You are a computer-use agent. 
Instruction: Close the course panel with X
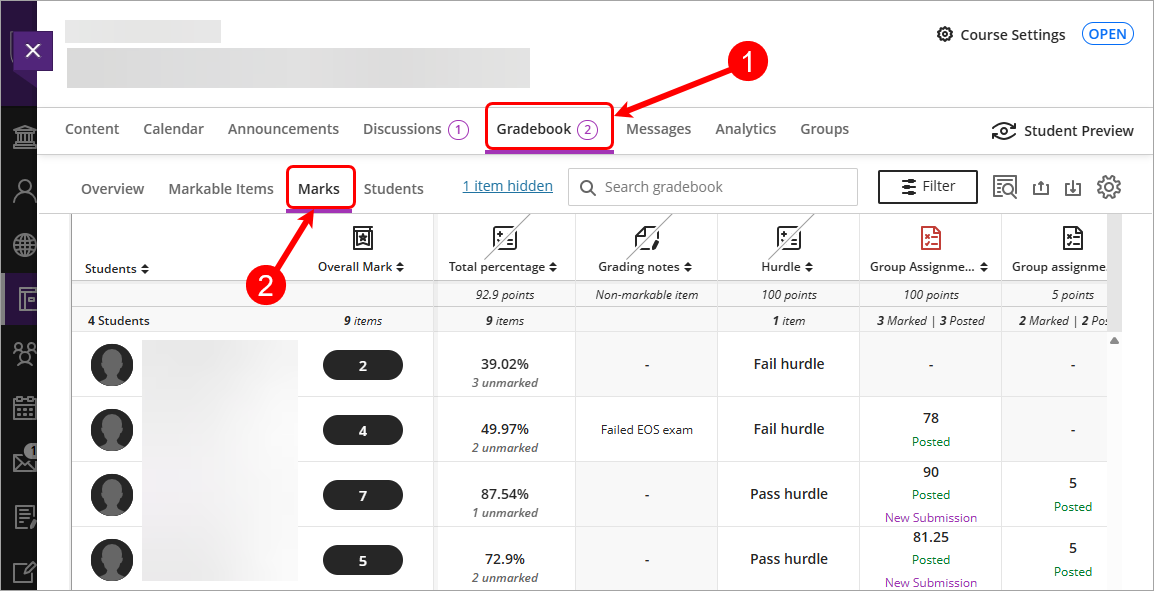tap(33, 50)
